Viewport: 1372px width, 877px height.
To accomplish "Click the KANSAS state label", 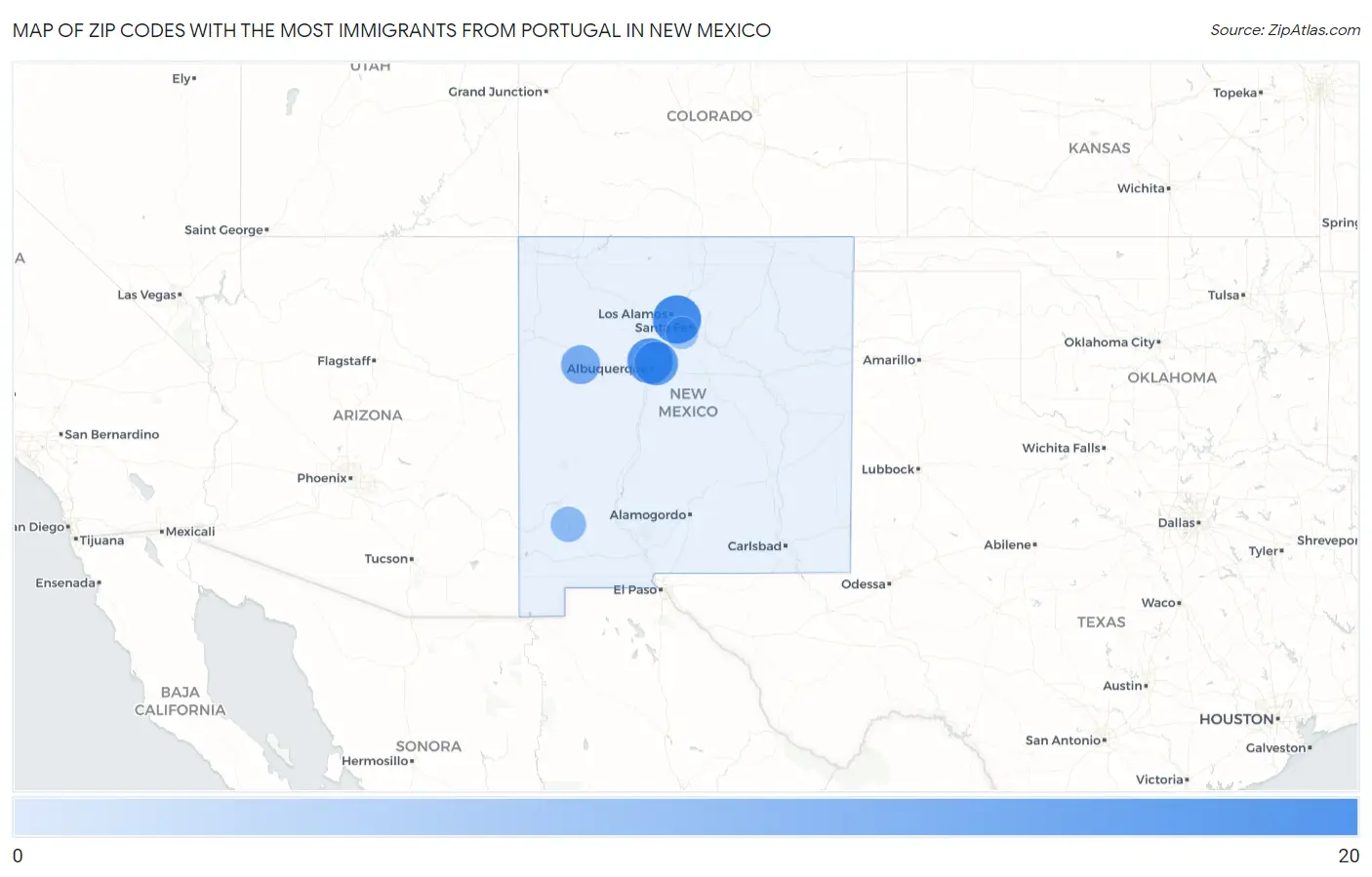I will click(1100, 148).
